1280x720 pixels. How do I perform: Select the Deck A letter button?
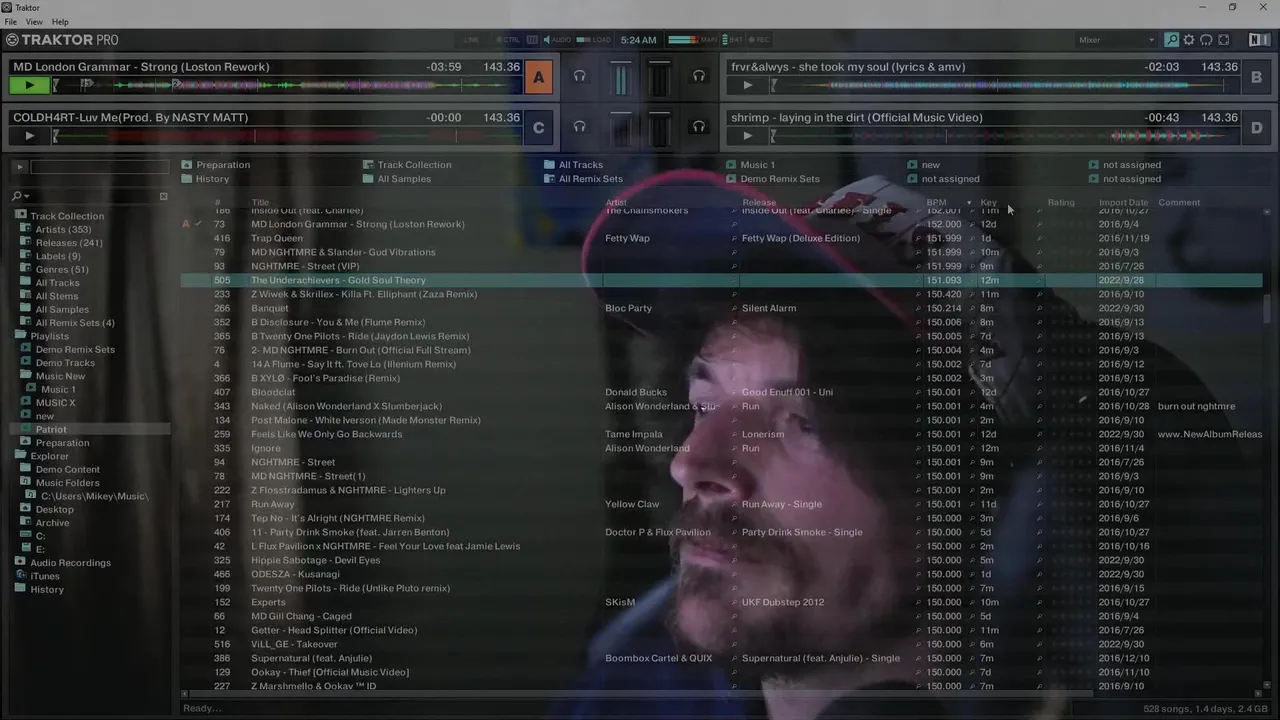click(539, 77)
